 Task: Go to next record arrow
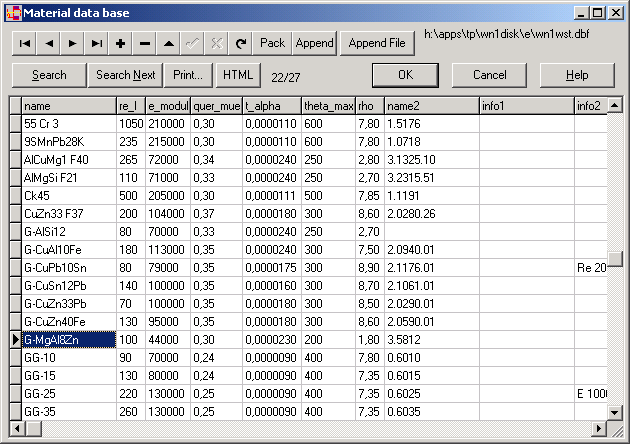[x=72, y=43]
